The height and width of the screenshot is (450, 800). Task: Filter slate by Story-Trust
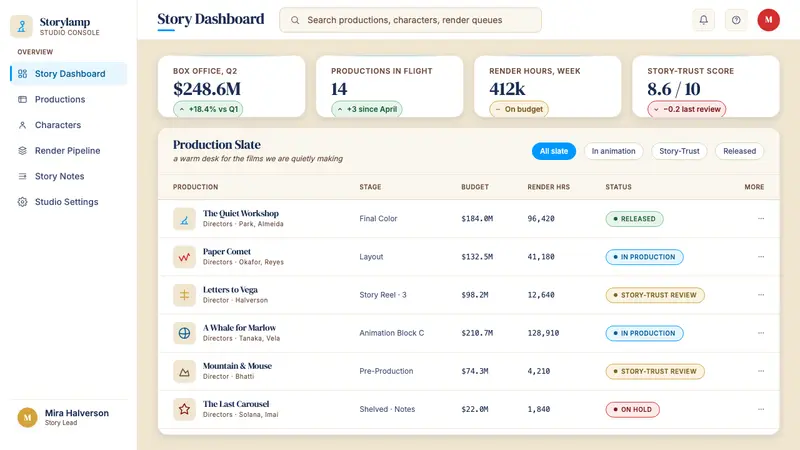pyautogui.click(x=679, y=151)
